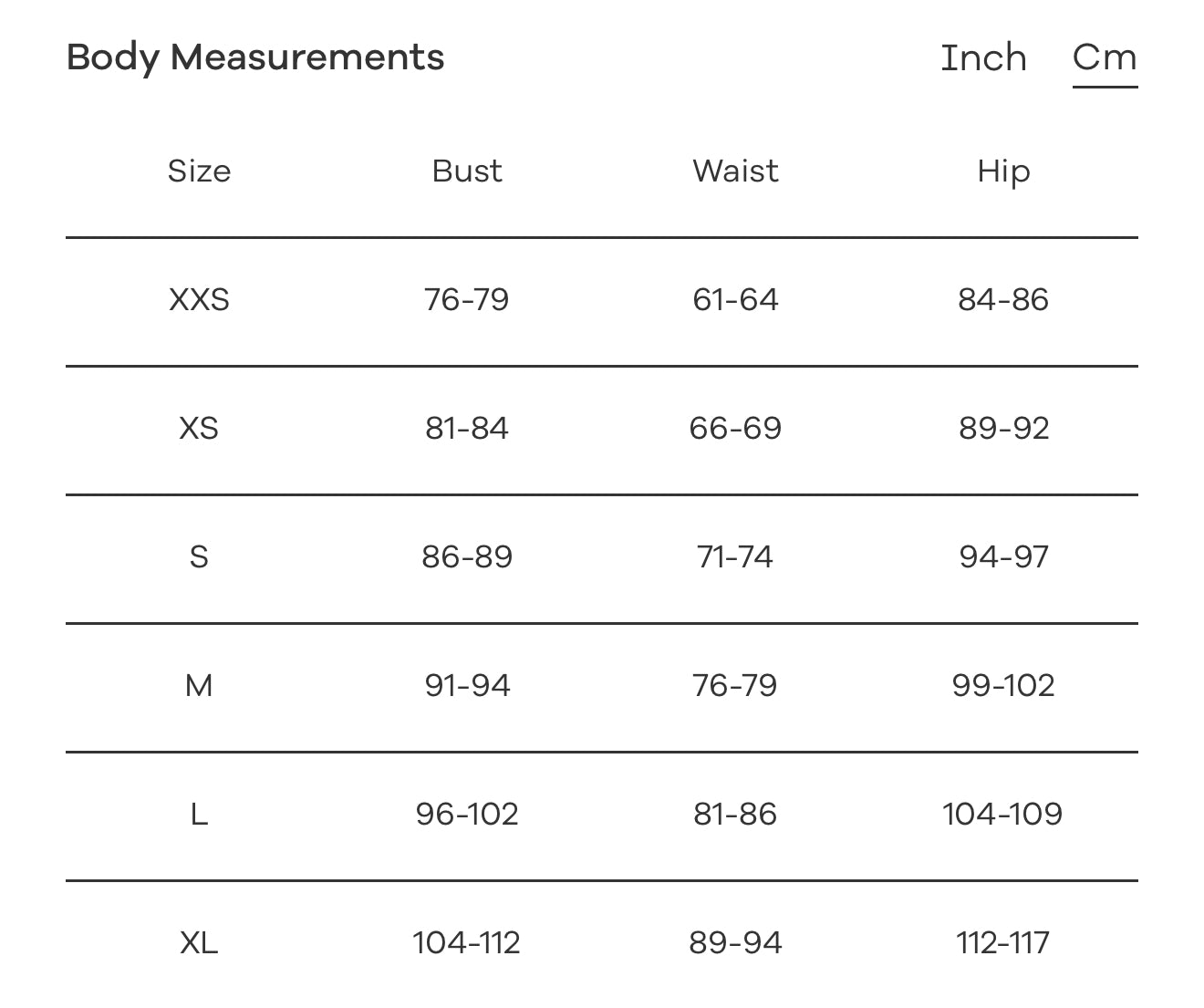The height and width of the screenshot is (1008, 1204).
Task: Click waist value 89-94 for XL
Action: click(x=735, y=942)
